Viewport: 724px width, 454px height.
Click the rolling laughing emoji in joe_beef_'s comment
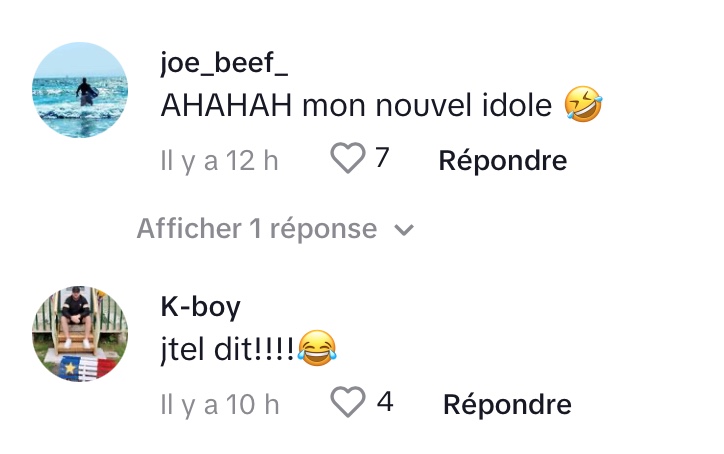(x=583, y=106)
